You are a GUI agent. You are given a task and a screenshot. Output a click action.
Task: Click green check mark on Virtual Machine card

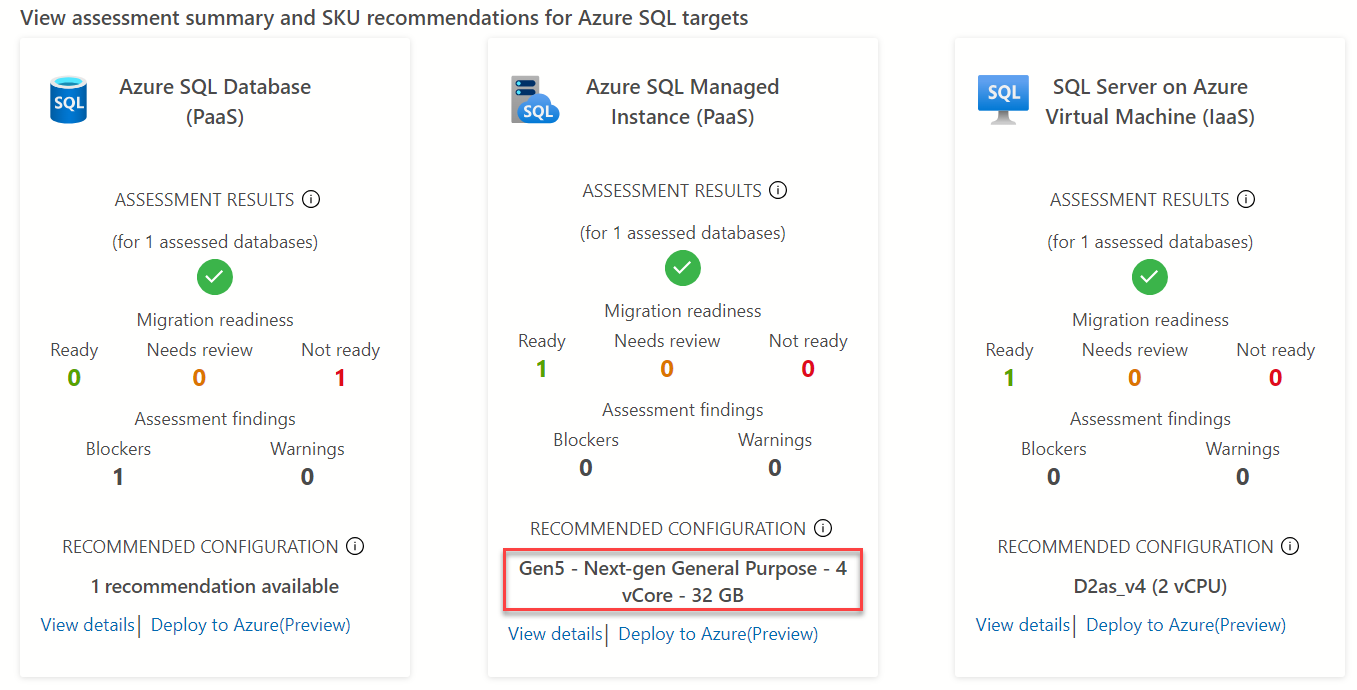1150,277
